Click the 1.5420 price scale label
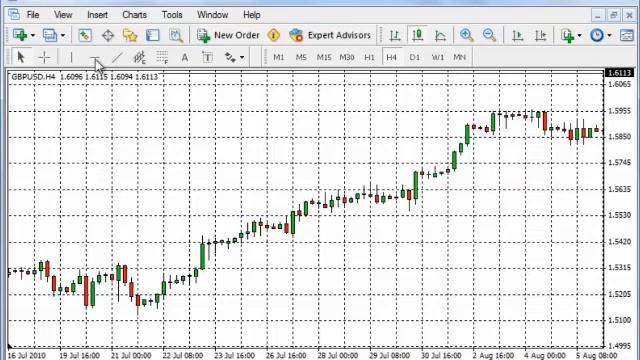640x360 pixels. click(619, 242)
